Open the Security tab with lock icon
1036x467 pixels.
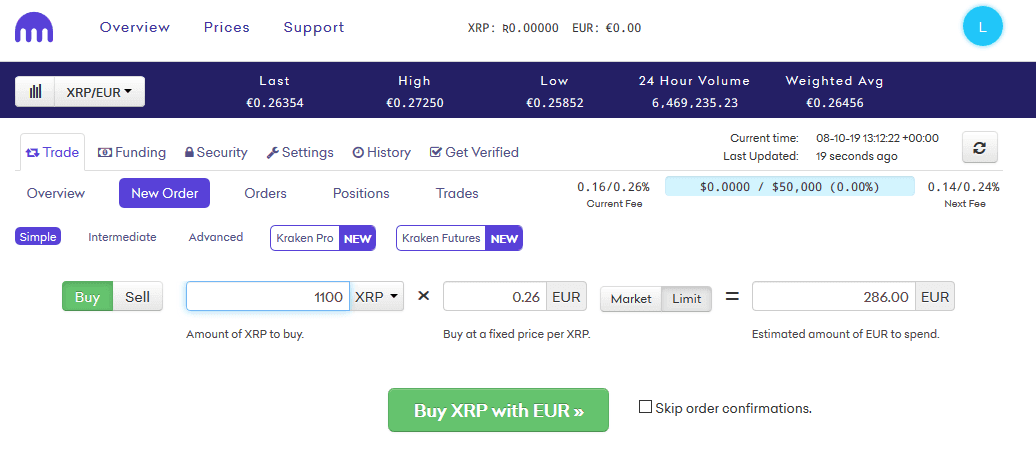click(x=215, y=153)
